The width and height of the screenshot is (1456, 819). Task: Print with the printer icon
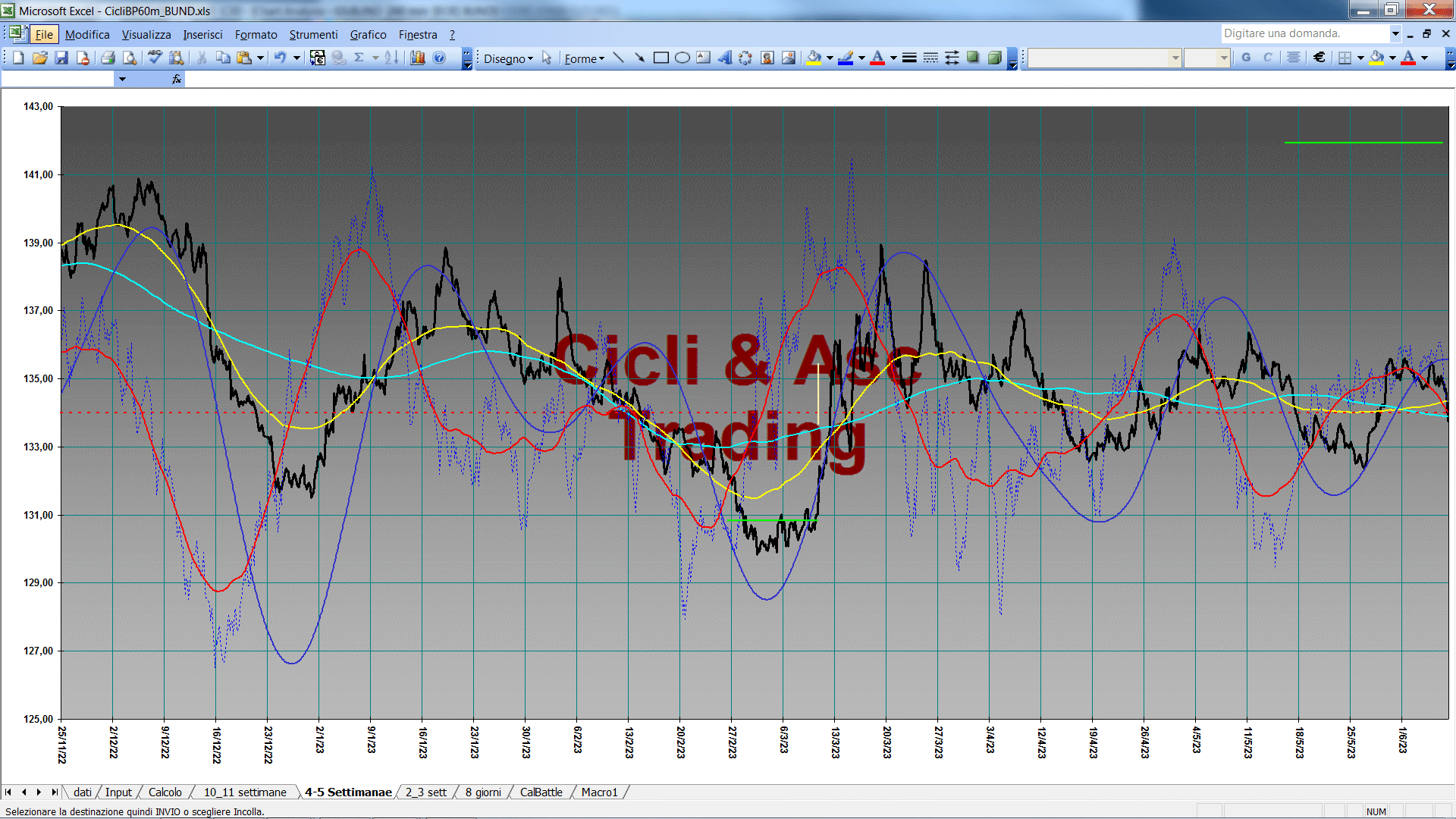tap(108, 58)
